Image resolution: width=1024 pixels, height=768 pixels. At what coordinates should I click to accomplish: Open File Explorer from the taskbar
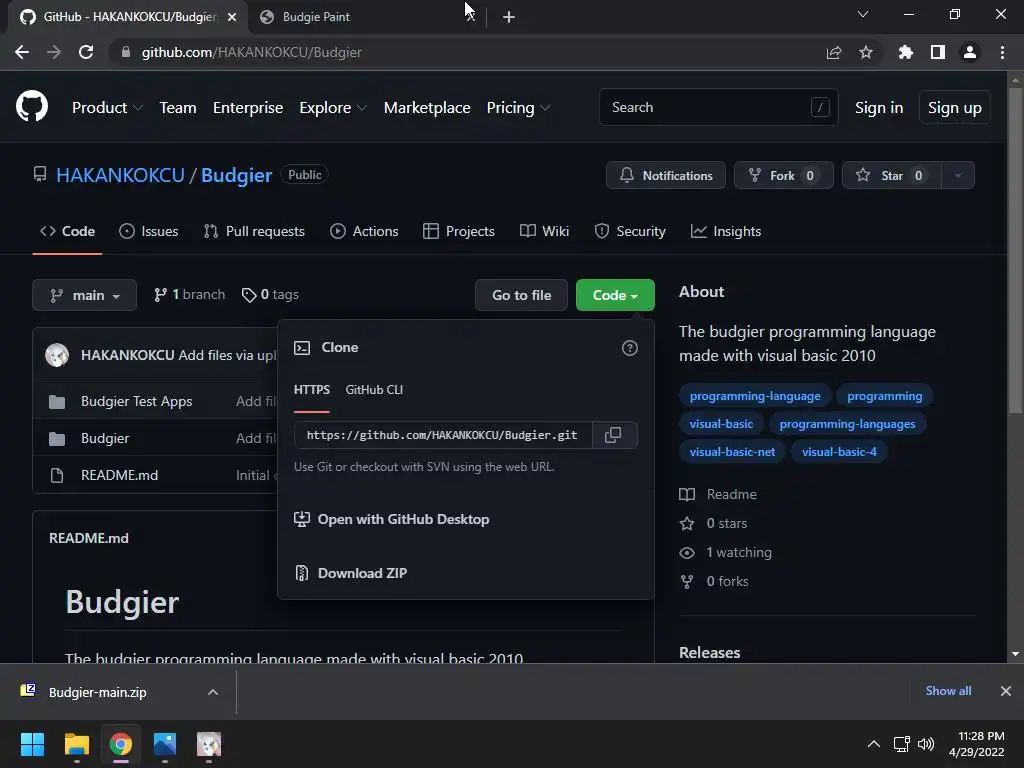[76, 744]
